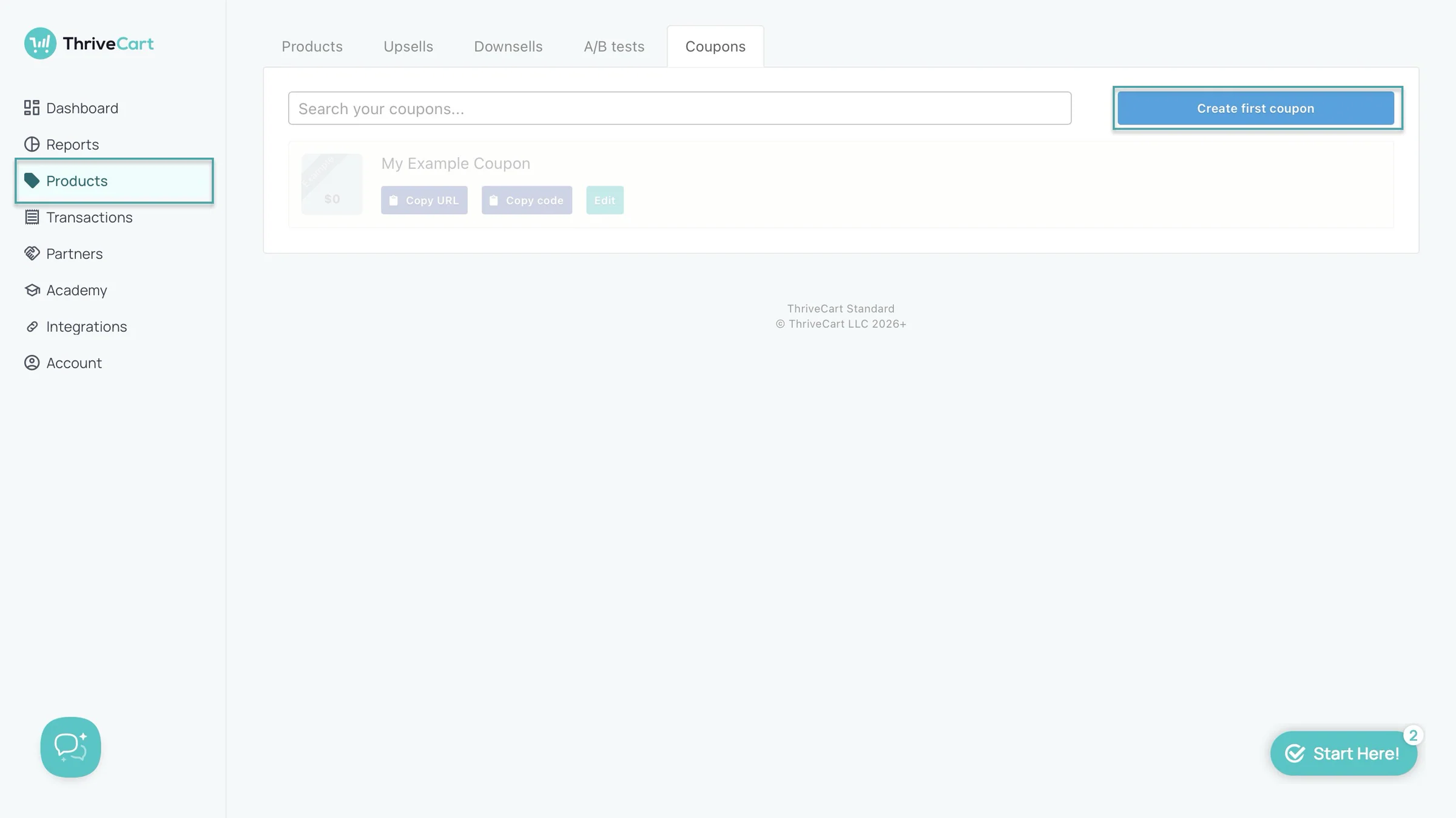
Task: Click Create first coupon button
Action: tap(1256, 108)
